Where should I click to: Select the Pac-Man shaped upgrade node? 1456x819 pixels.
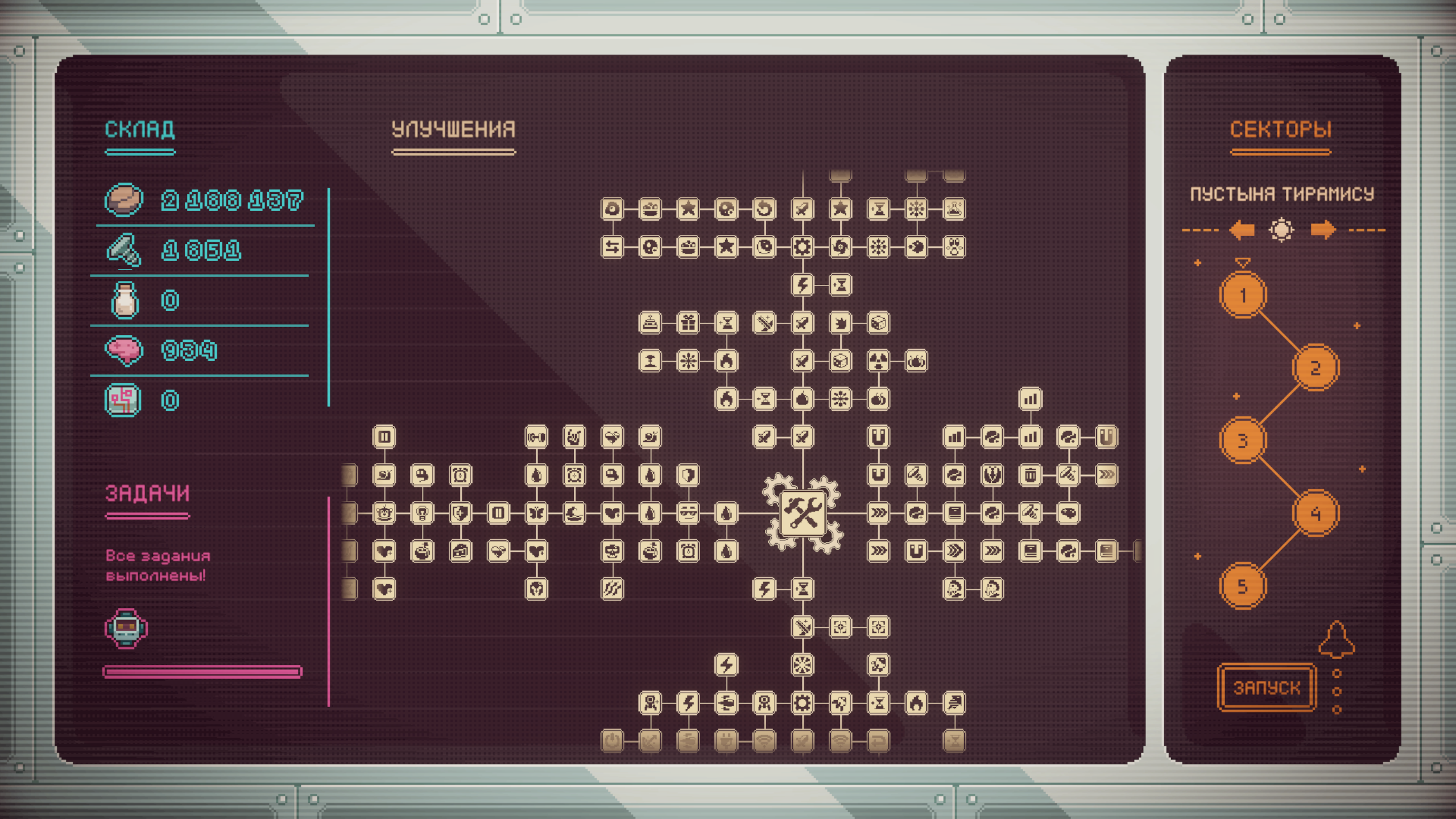[916, 247]
